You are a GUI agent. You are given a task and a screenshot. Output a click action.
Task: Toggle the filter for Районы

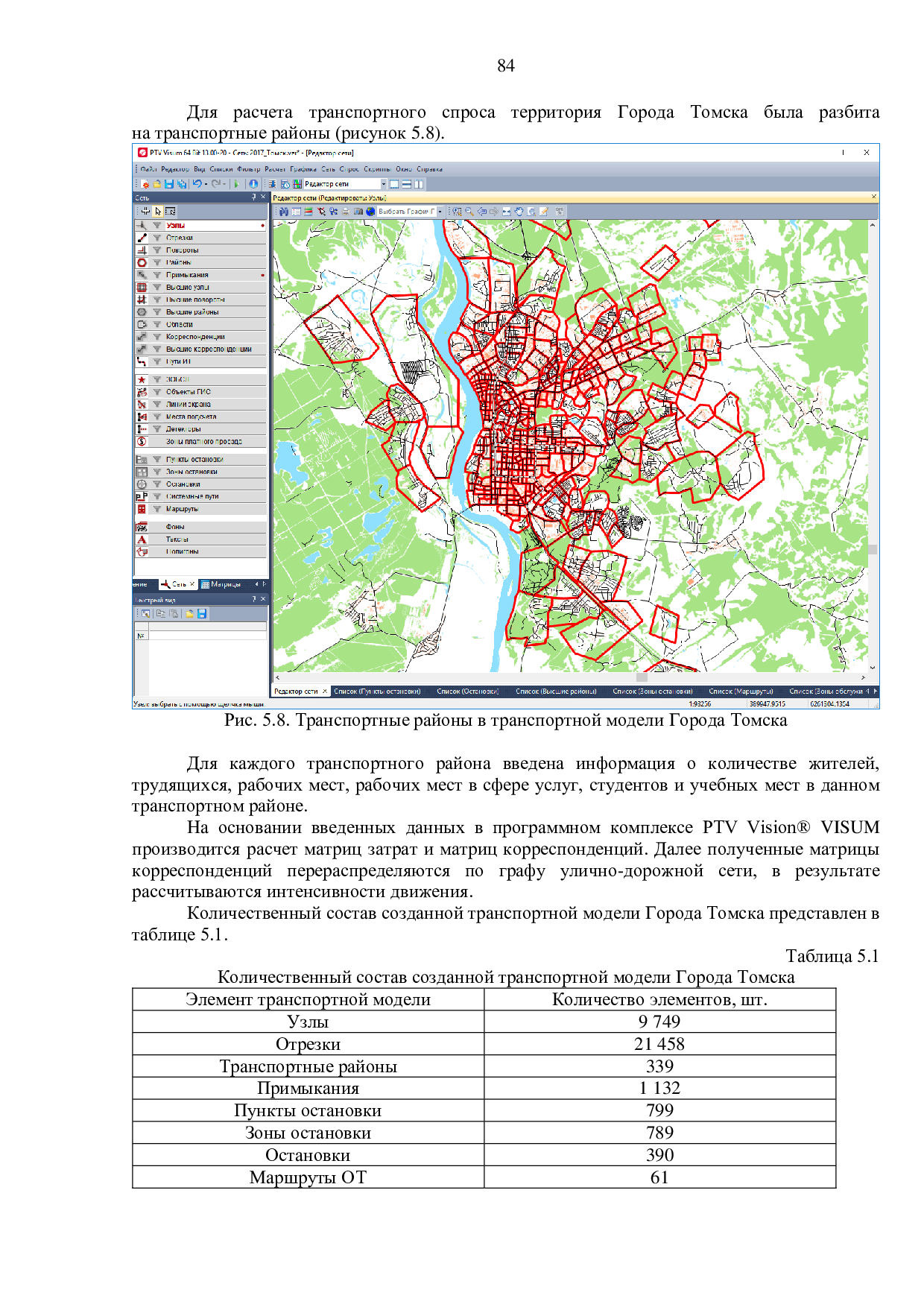pos(157,262)
